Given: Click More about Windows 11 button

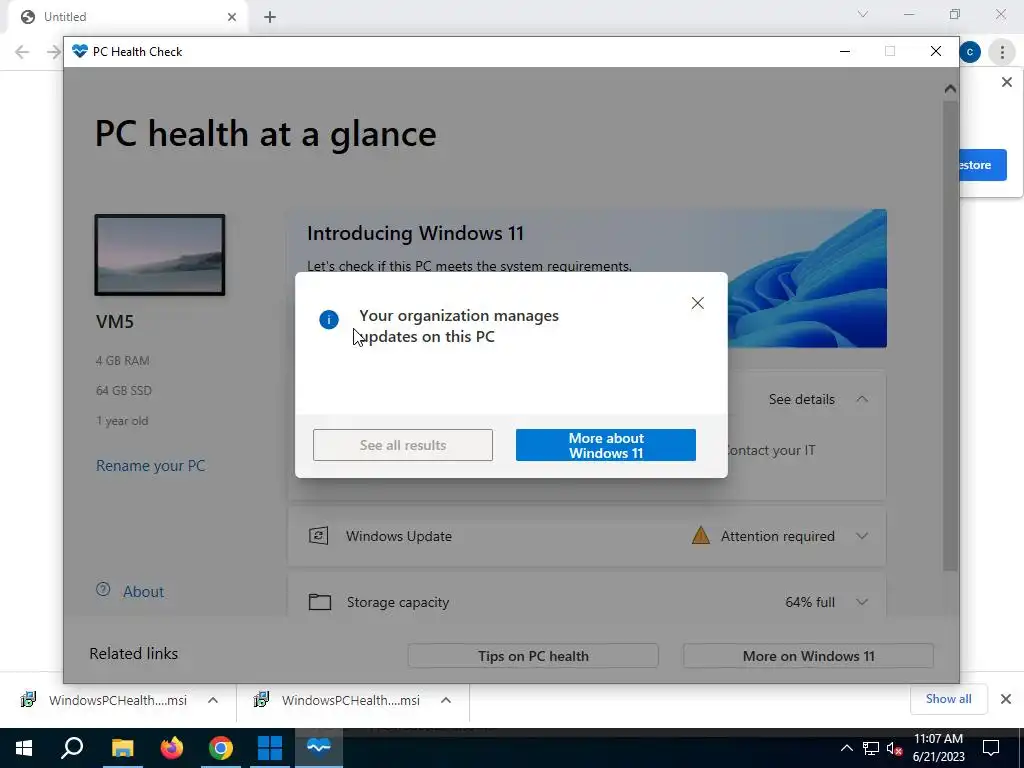Looking at the screenshot, I should coord(605,445).
